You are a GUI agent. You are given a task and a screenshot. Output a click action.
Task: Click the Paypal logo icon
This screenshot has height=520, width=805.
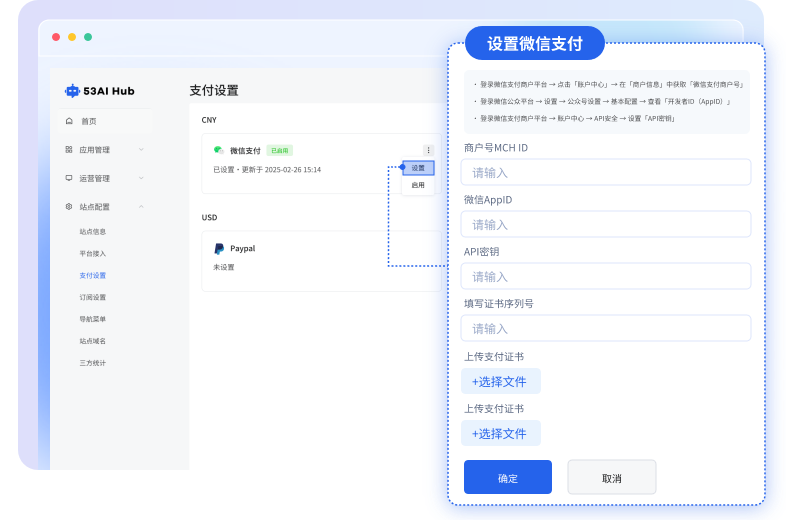[219, 249]
